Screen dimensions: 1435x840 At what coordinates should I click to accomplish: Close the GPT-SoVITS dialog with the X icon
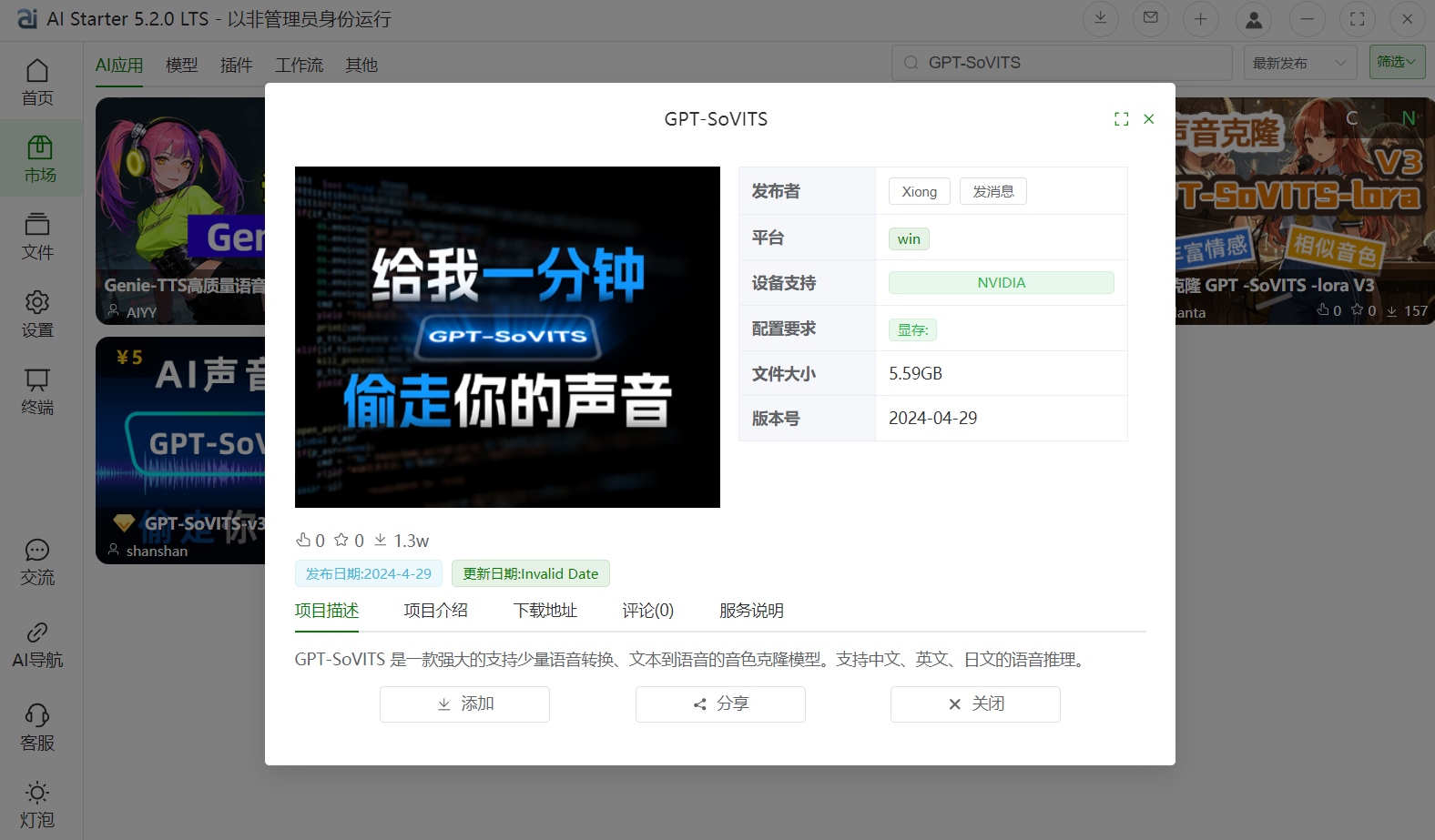click(1149, 119)
